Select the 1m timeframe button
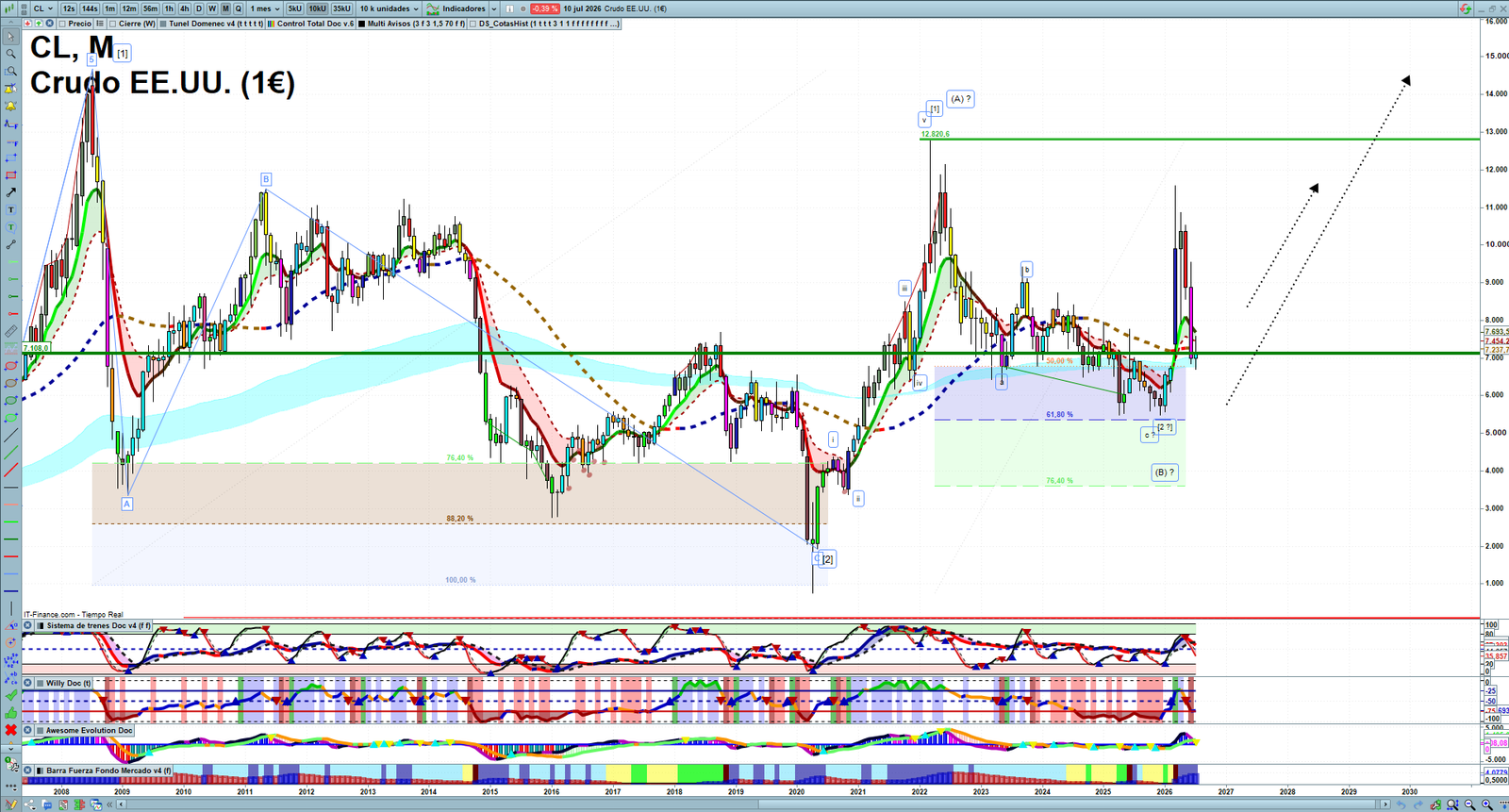 tap(110, 8)
